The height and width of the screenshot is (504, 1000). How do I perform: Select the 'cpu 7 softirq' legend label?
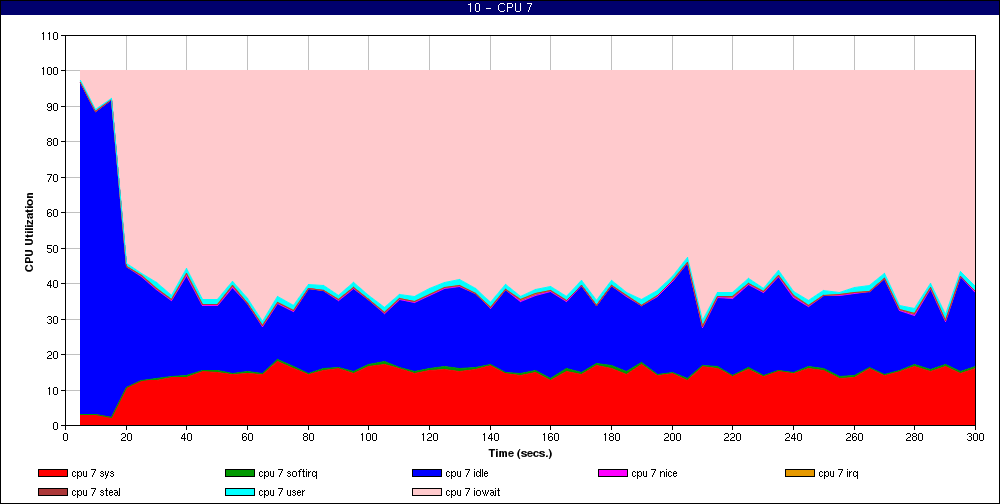pyautogui.click(x=288, y=473)
